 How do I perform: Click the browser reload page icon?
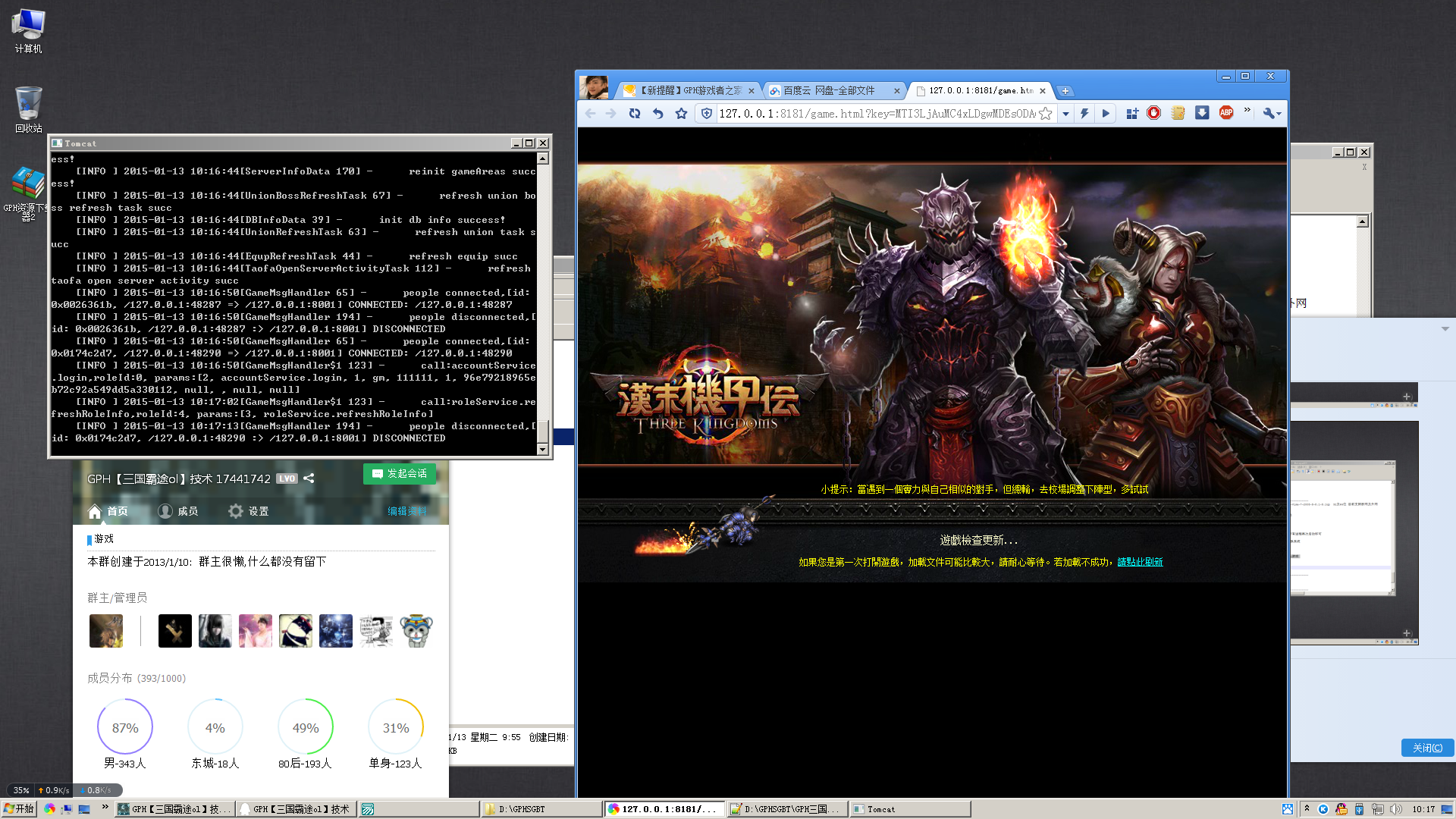[635, 114]
